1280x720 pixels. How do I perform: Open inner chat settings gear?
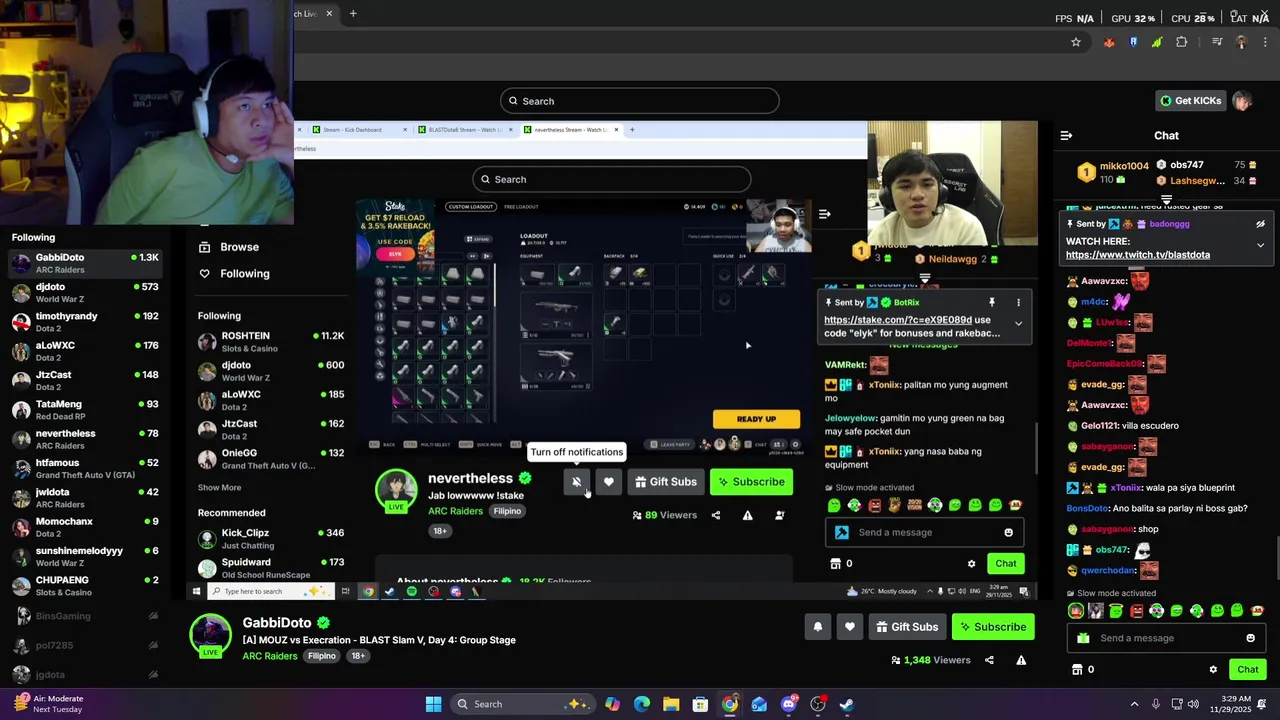click(x=971, y=564)
